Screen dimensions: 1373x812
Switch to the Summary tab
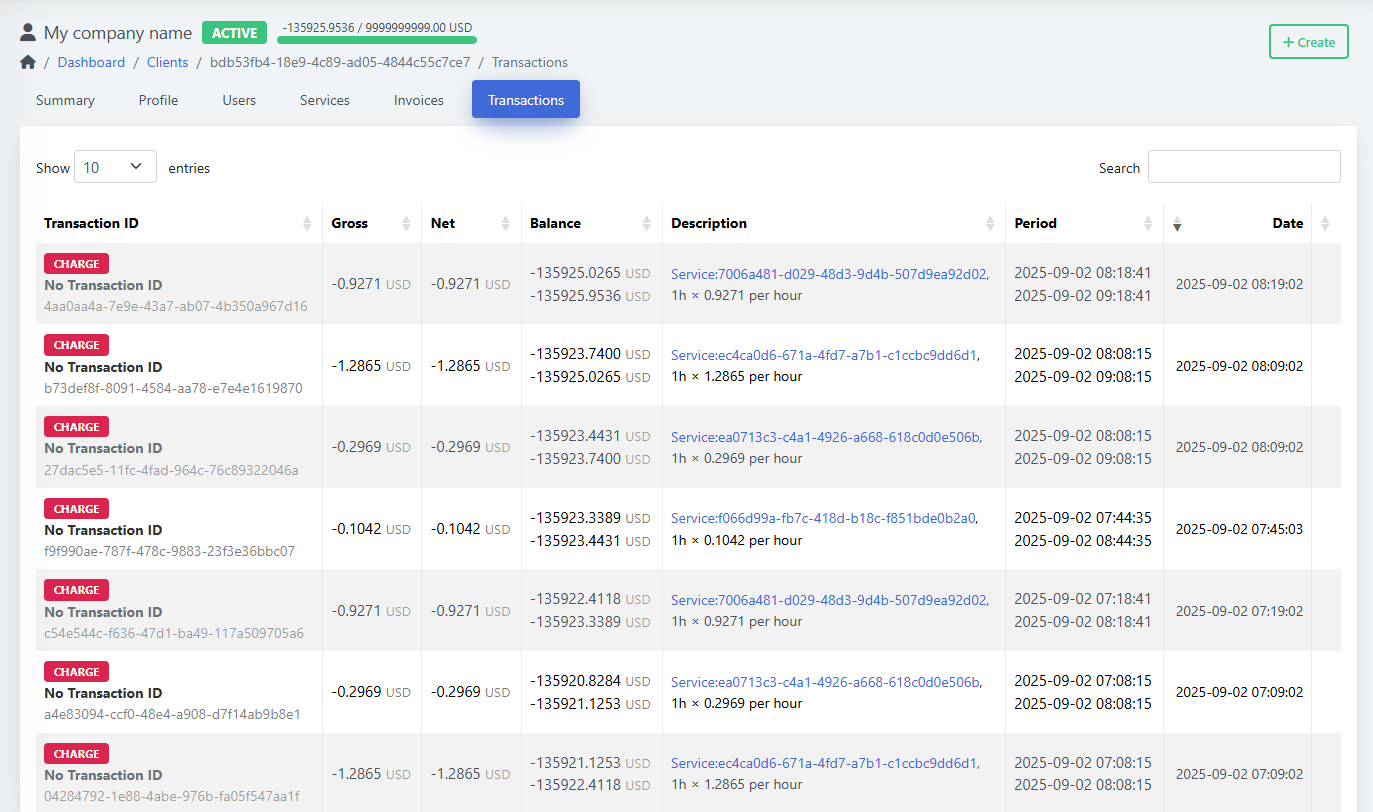[65, 100]
